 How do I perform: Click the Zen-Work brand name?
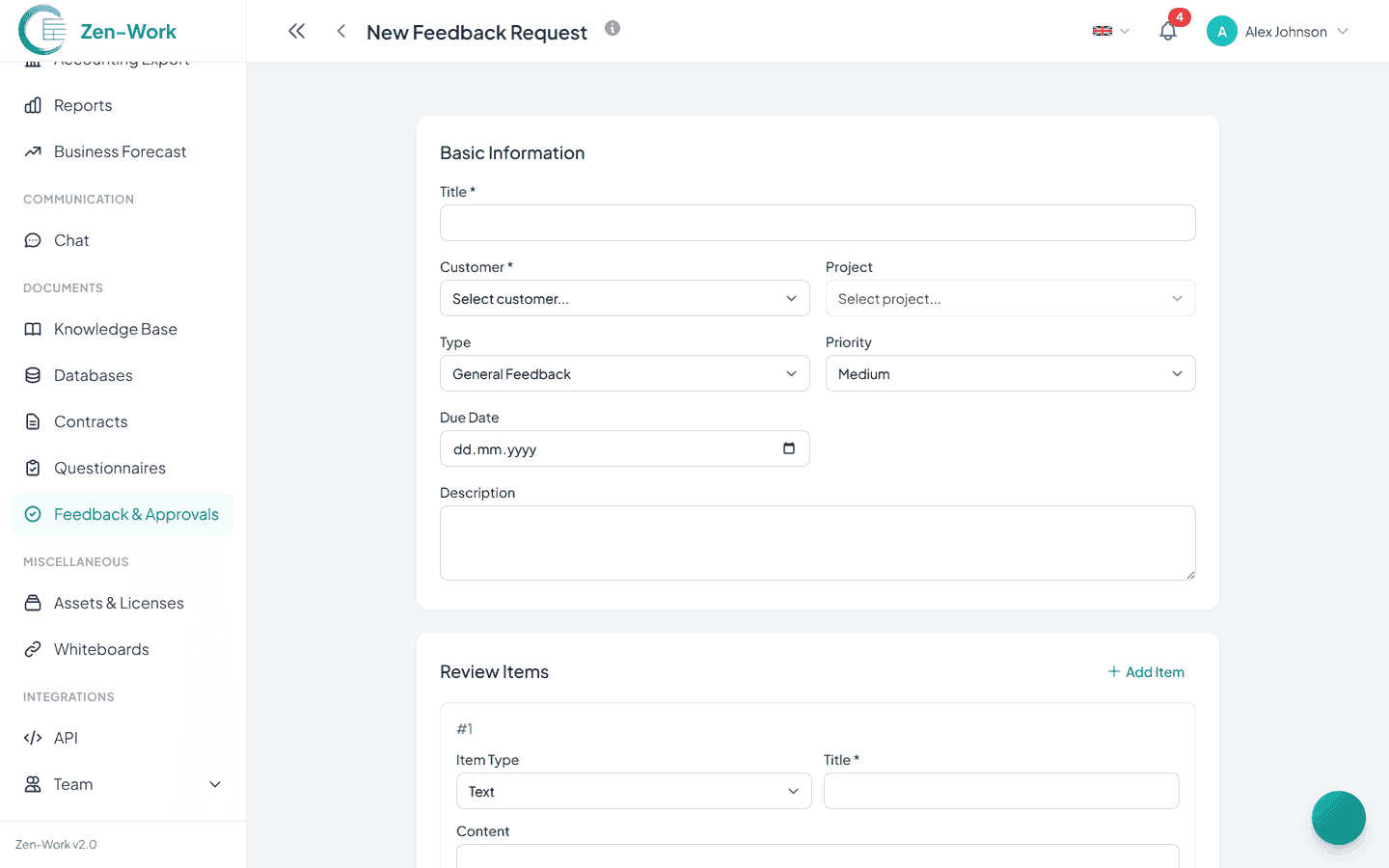[x=128, y=32]
